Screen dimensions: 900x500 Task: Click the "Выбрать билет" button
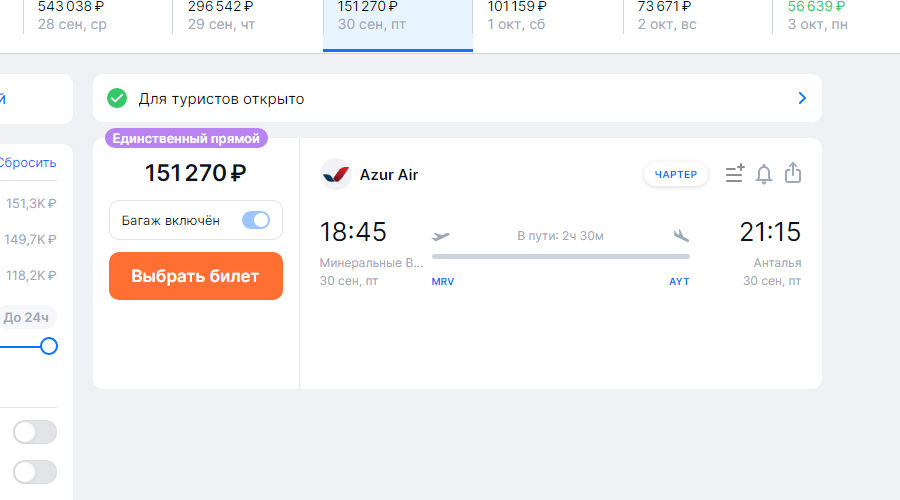(x=196, y=276)
